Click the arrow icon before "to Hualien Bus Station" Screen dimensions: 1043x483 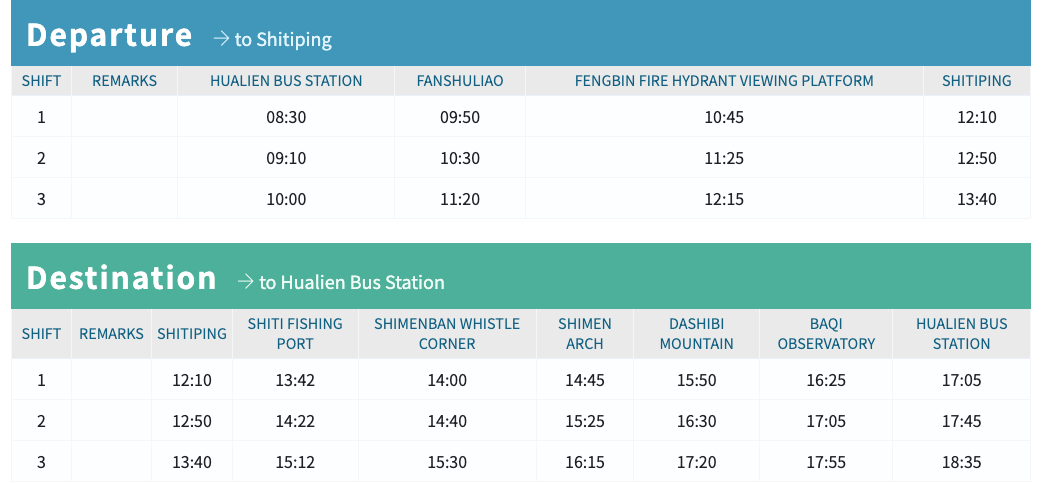pyautogui.click(x=245, y=282)
